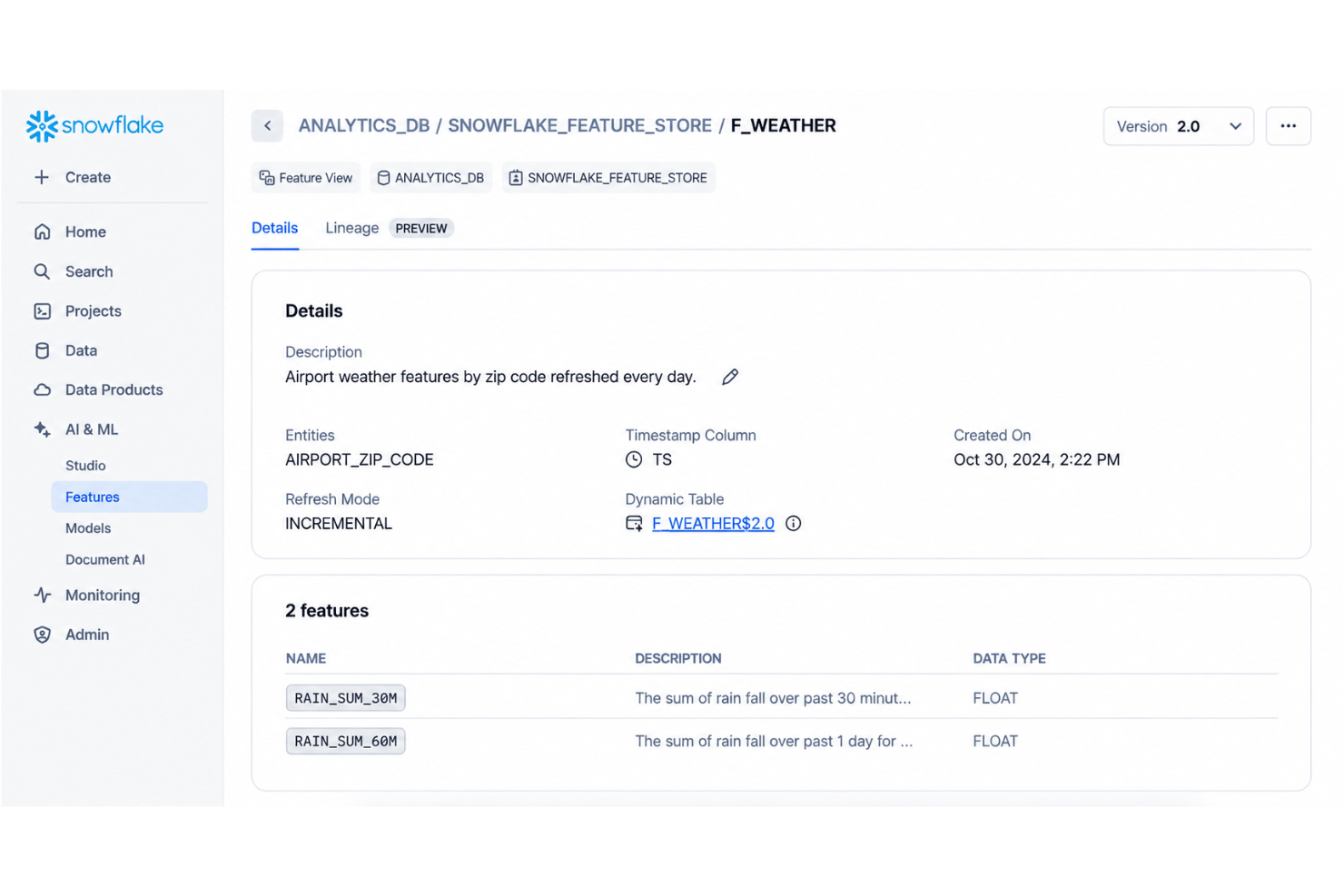Viewport: 1344px width, 896px height.
Task: Switch to the Details tab
Action: click(274, 228)
